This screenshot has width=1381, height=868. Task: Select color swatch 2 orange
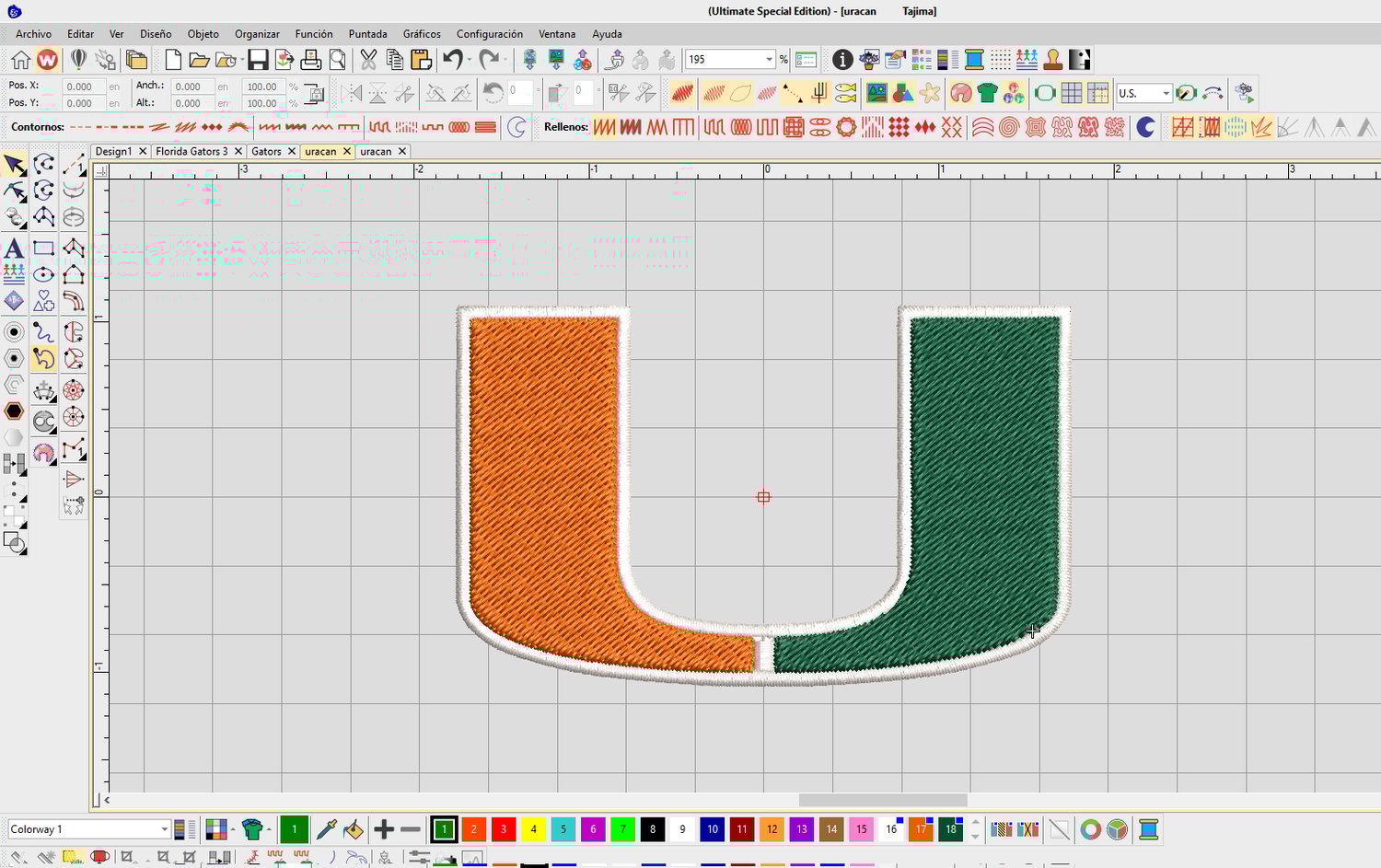[x=473, y=829]
